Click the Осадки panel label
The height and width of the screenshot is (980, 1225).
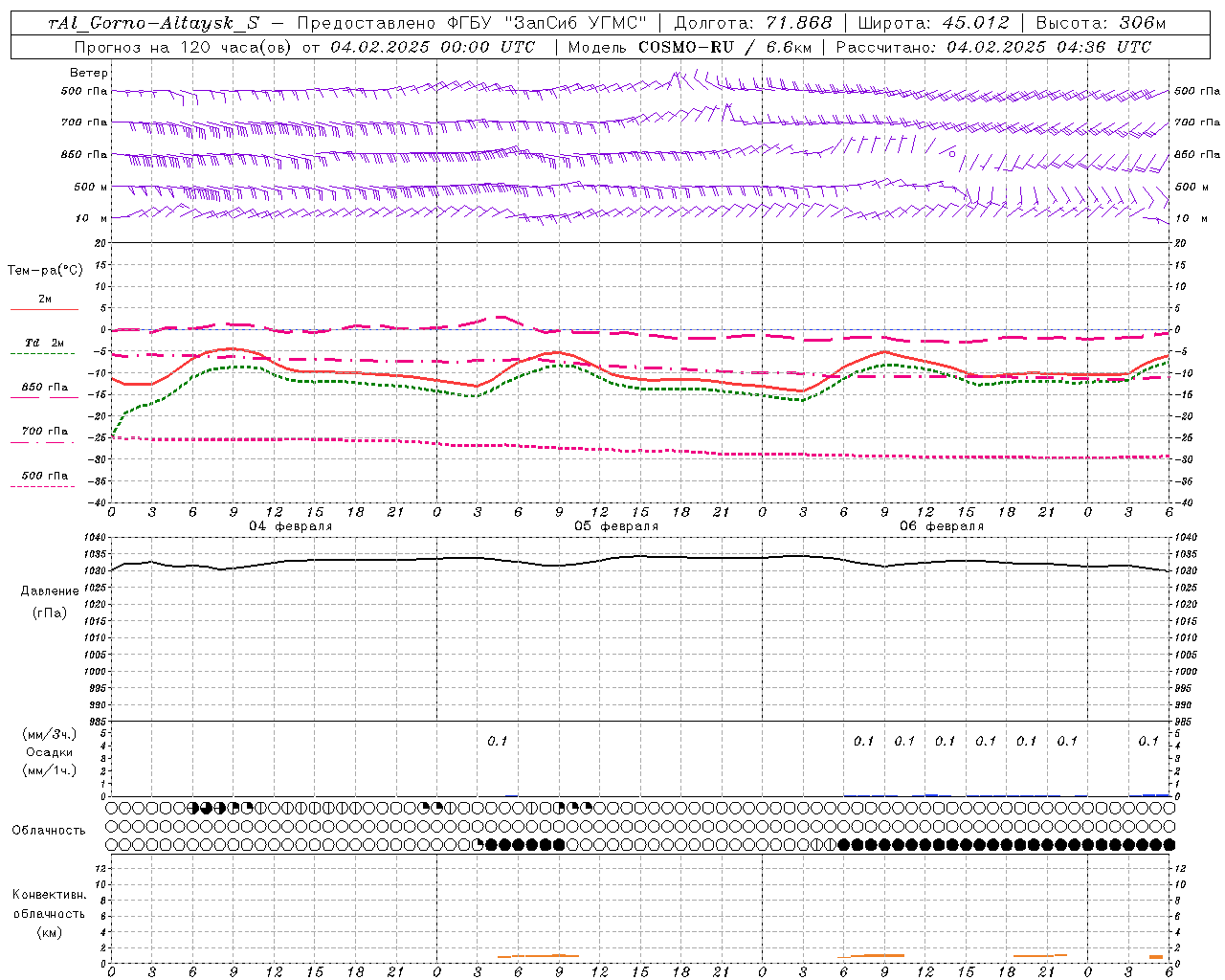coord(50,752)
